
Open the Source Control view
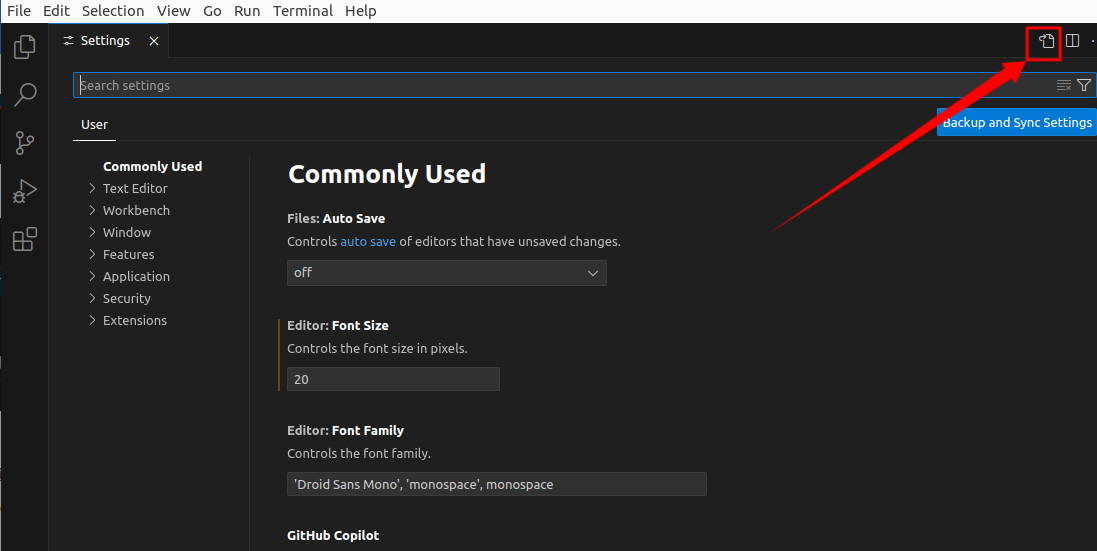25,143
